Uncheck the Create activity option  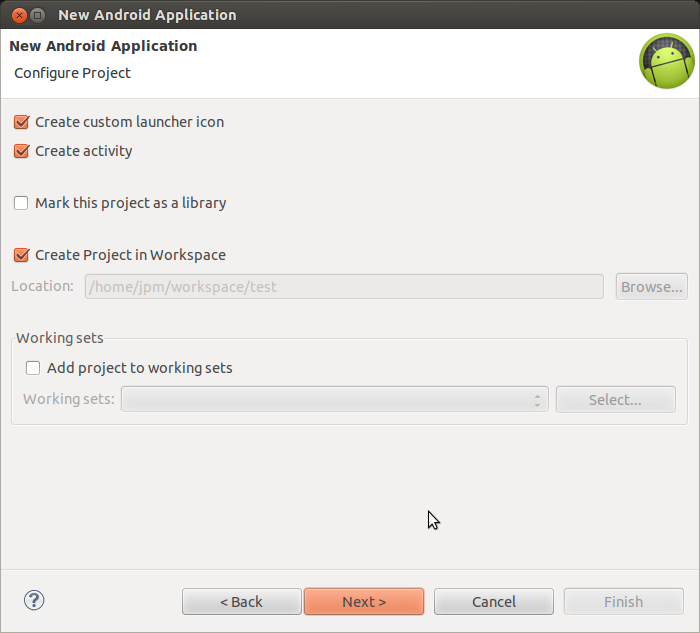(x=21, y=151)
